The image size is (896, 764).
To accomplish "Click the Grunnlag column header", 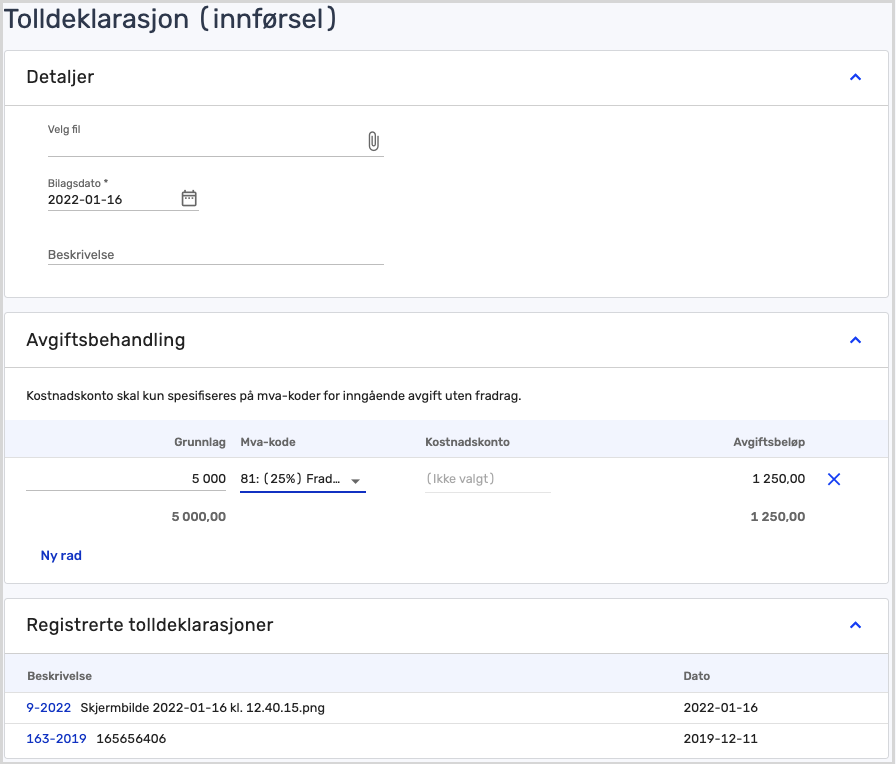I will tap(199, 442).
